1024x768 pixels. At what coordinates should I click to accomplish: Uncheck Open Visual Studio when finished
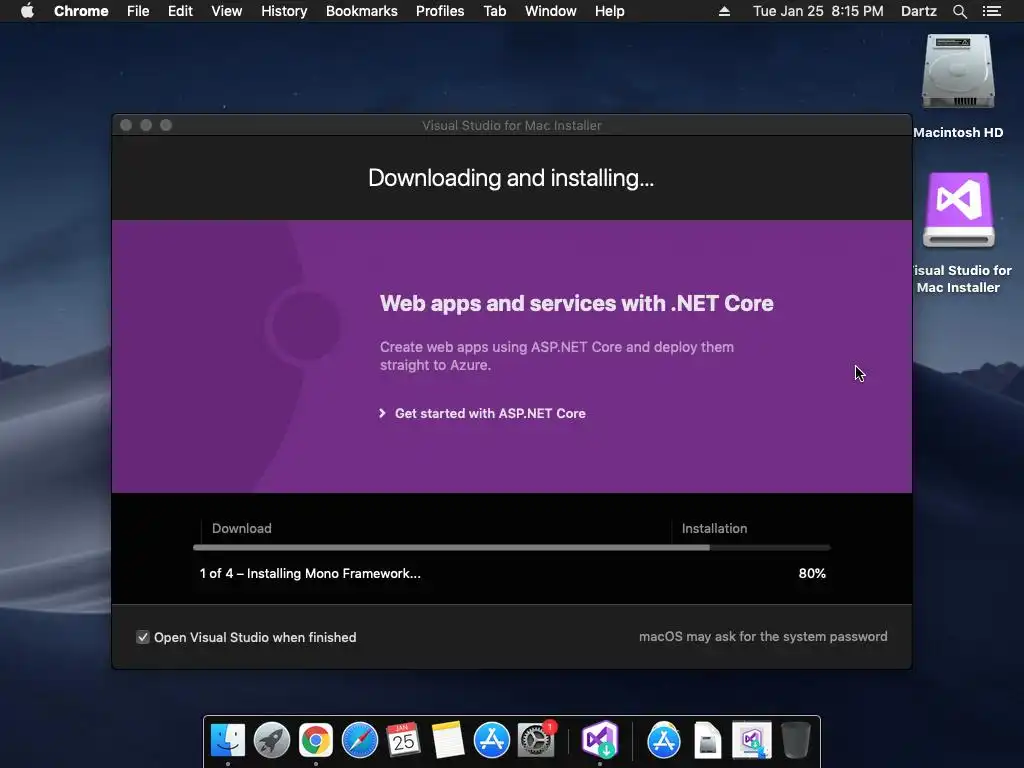[x=142, y=637]
